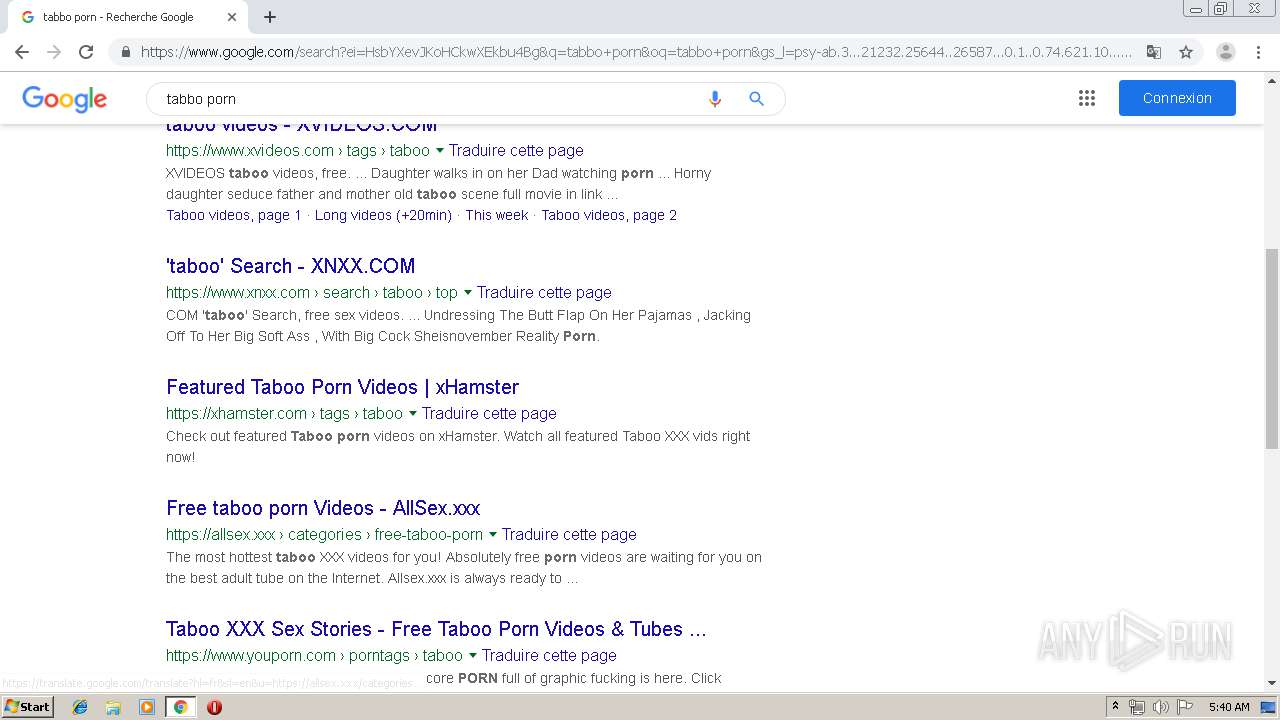Viewport: 1280px width, 720px height.
Task: Click Traduire cette page for xvideos.com
Action: (x=516, y=151)
